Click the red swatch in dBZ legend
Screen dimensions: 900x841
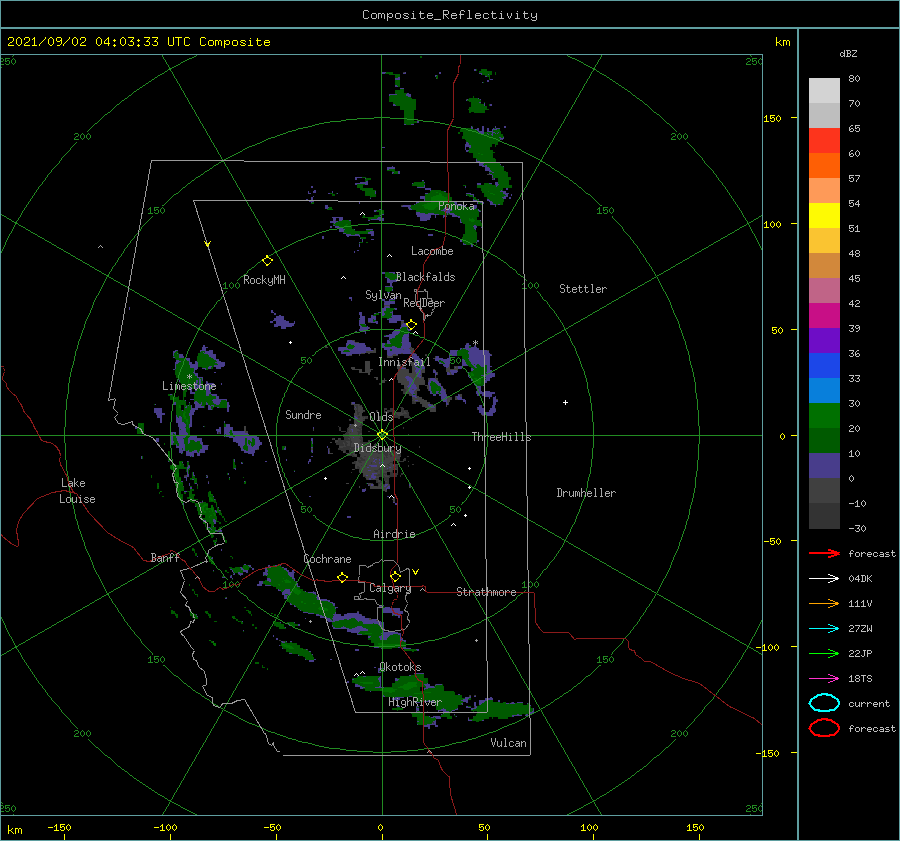coord(824,140)
